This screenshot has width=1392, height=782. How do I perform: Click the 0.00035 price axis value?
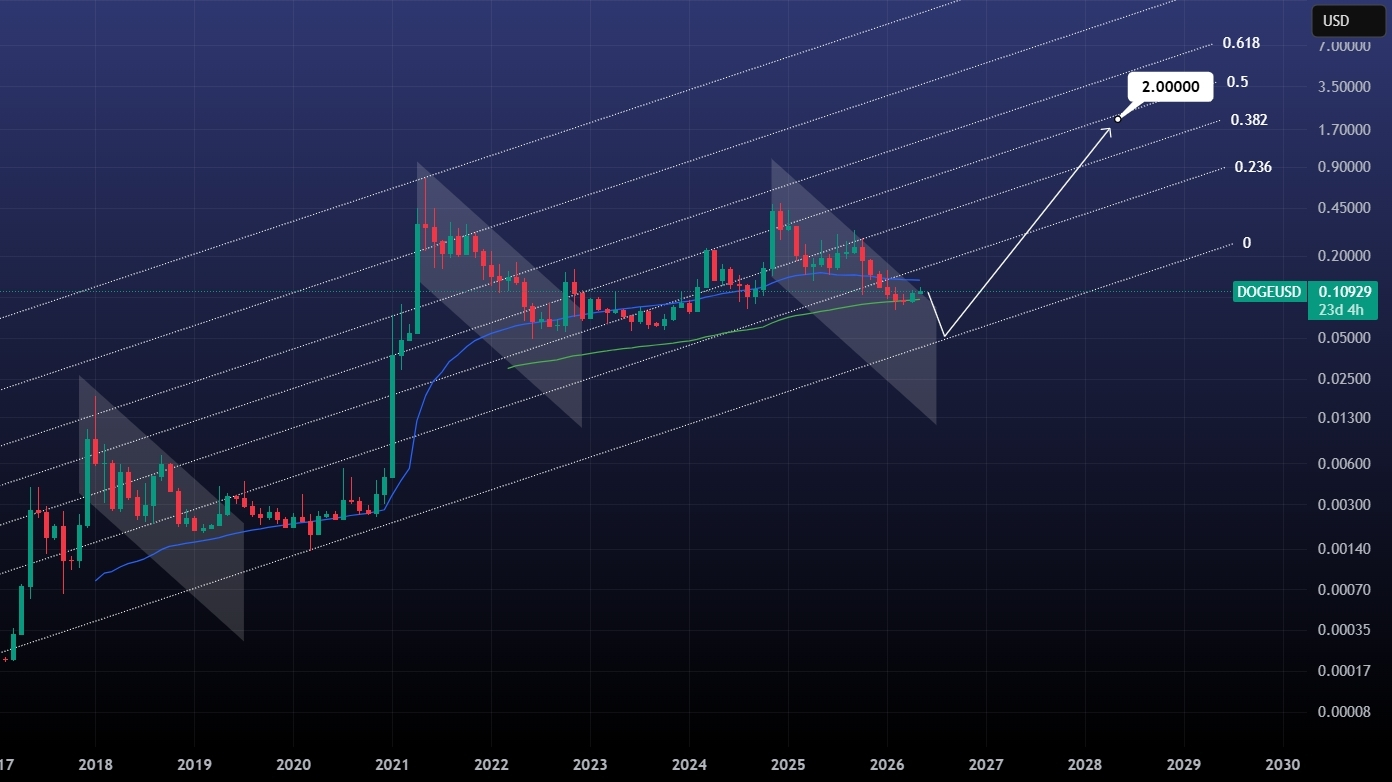pos(1344,630)
